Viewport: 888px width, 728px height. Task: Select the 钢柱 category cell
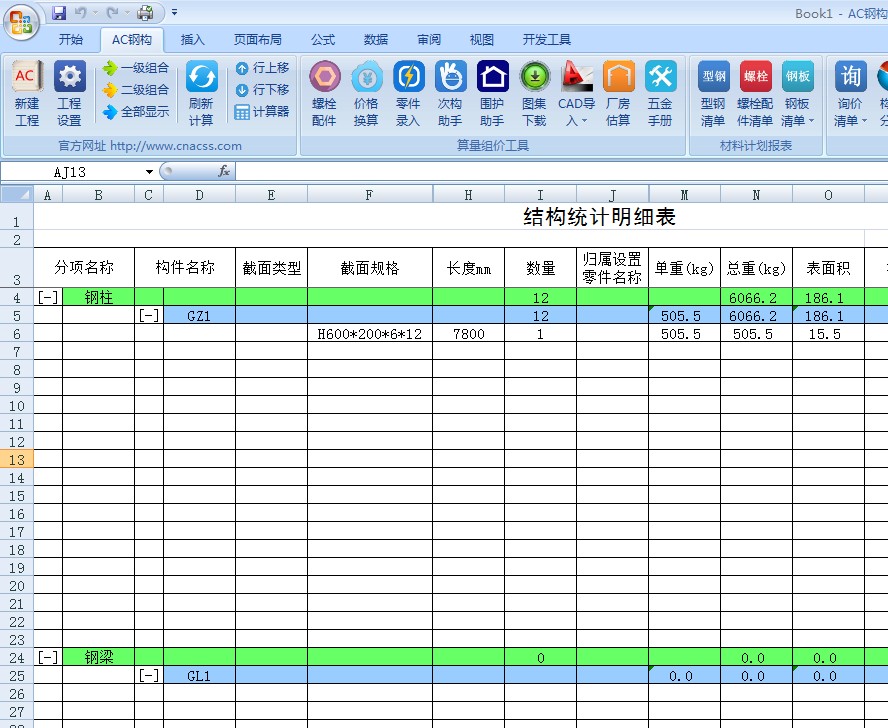pyautogui.click(x=99, y=297)
